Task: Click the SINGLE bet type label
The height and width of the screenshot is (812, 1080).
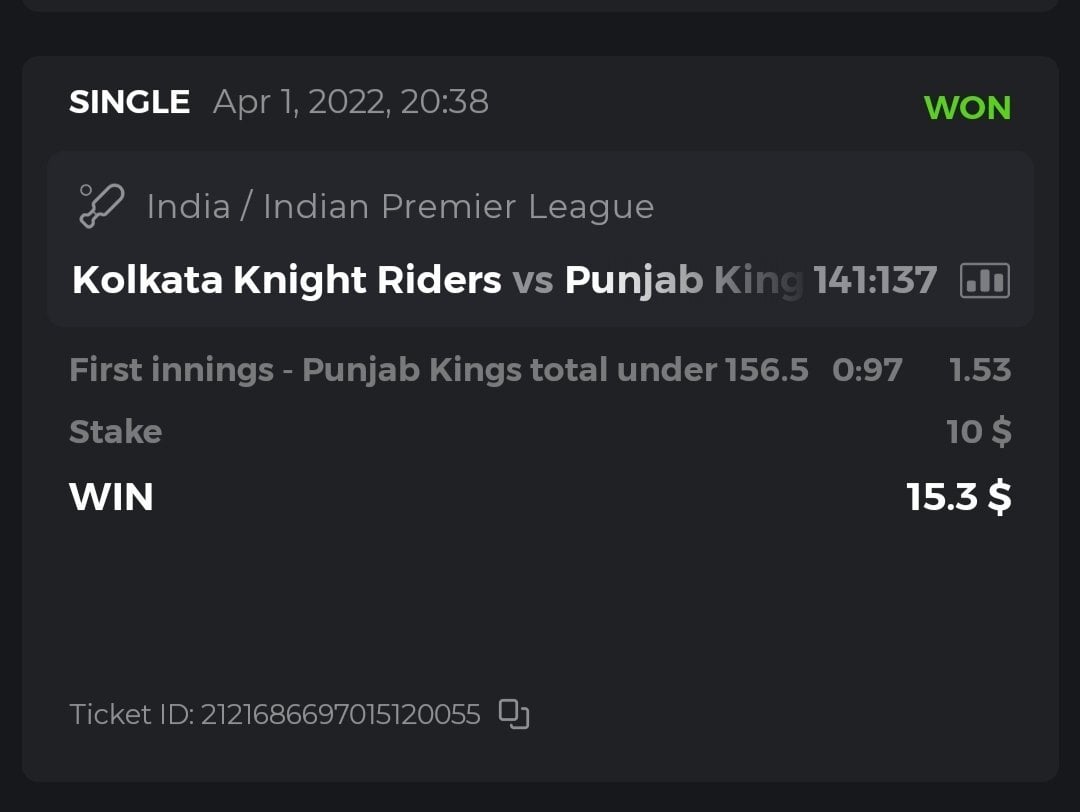Action: pyautogui.click(x=129, y=102)
